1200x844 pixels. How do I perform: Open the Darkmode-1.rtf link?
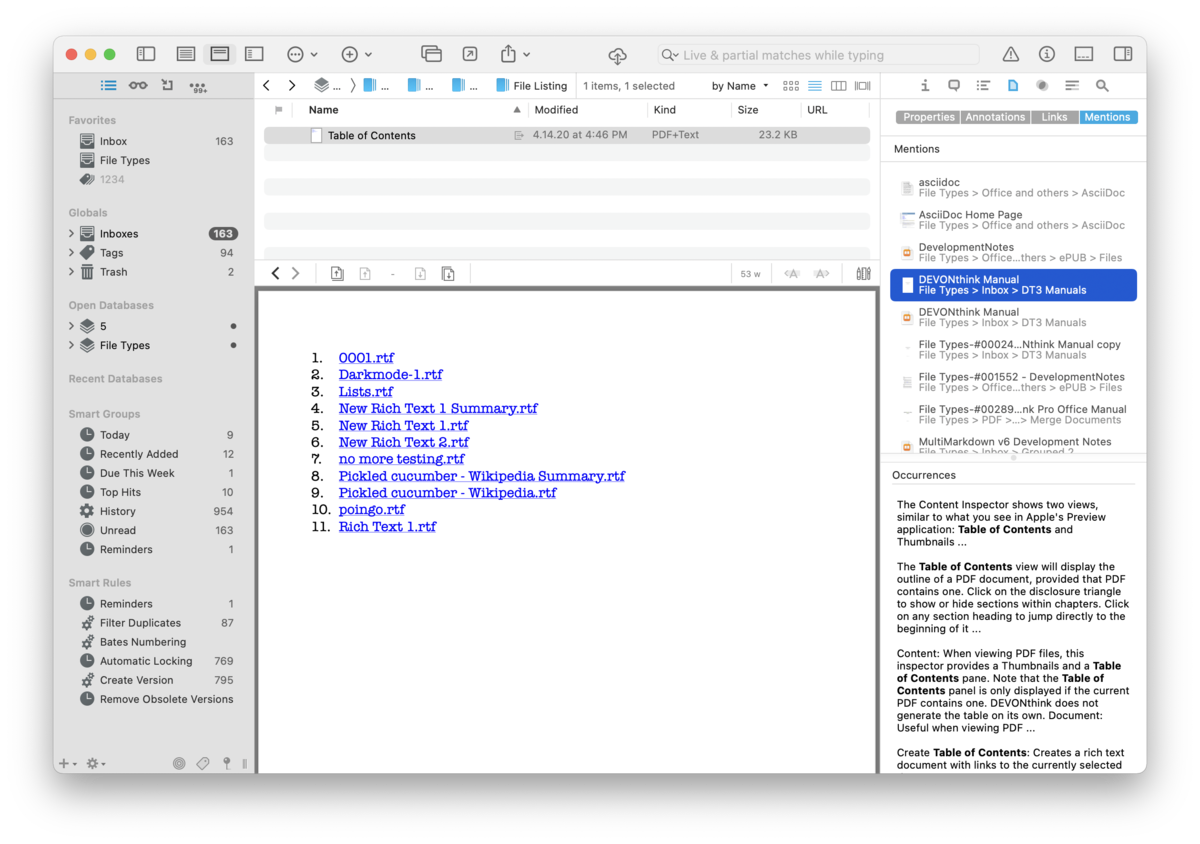click(x=390, y=374)
